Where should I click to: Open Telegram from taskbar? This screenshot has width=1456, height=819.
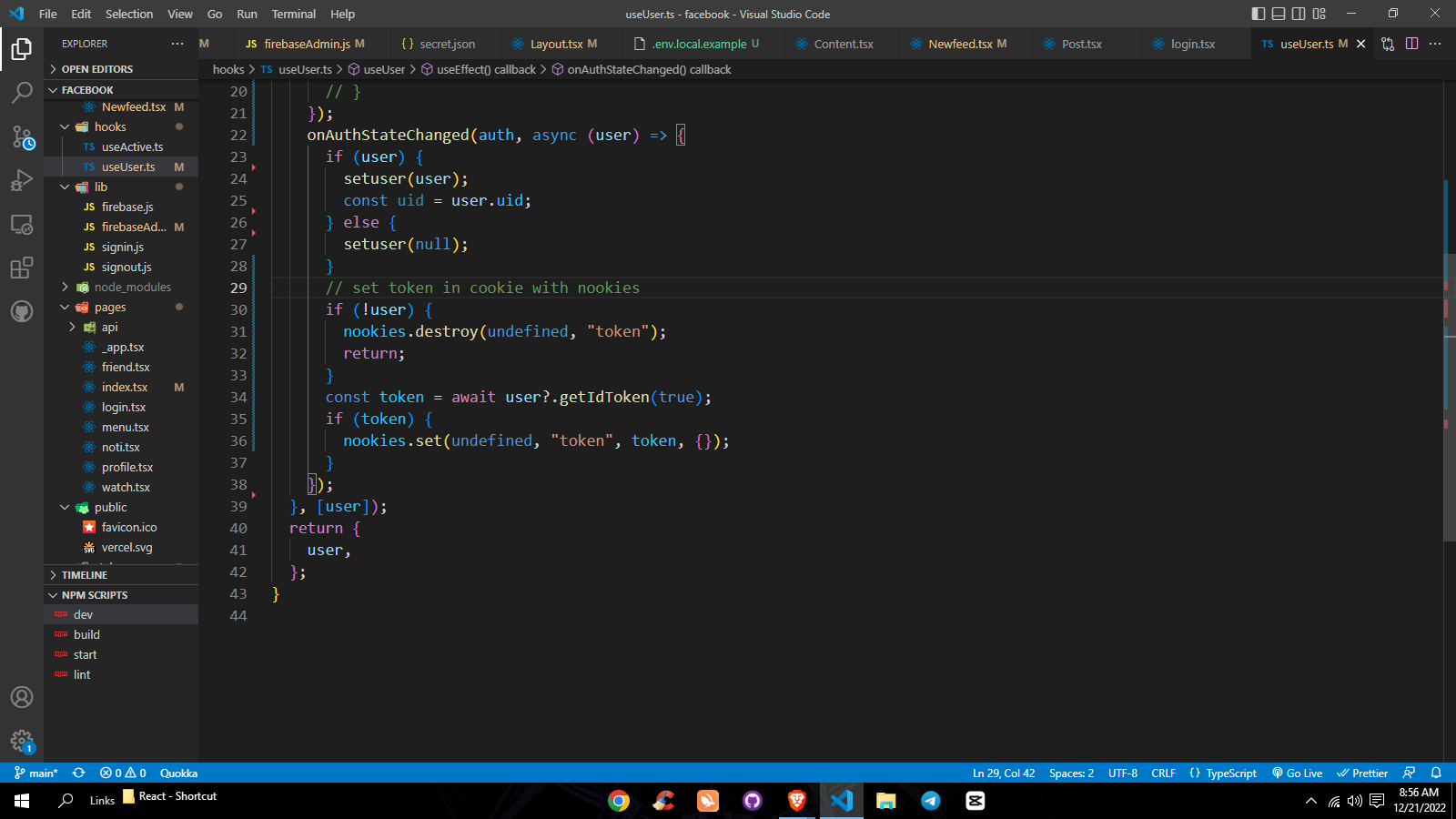931,801
